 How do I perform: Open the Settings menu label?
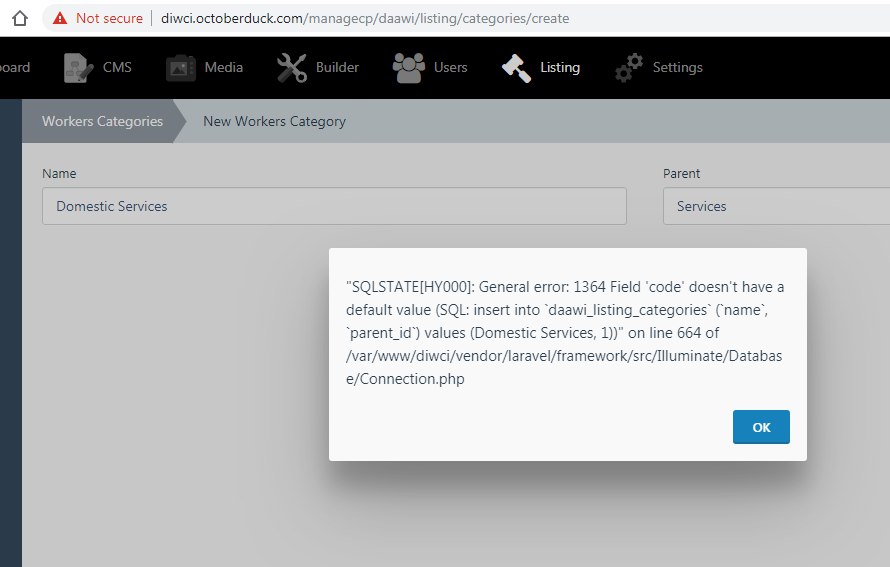click(678, 68)
